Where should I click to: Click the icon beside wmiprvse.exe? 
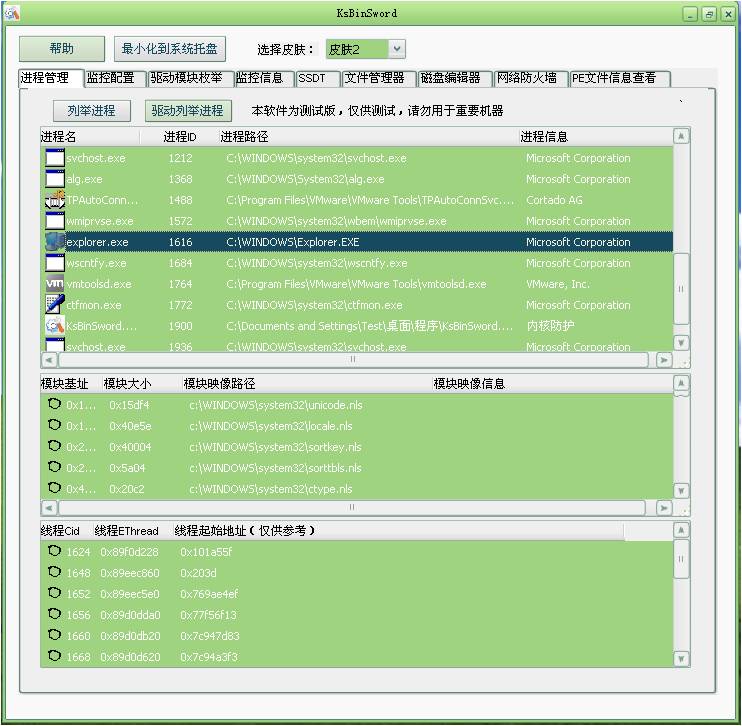point(55,221)
